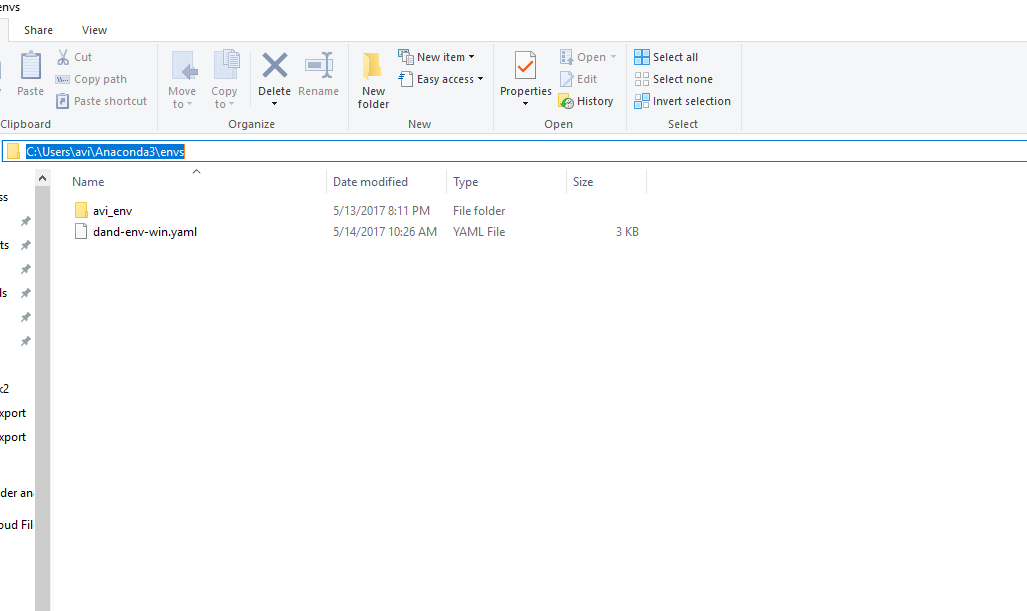Sort files by Date modified column
Viewport: 1027px width, 611px height.
pyautogui.click(x=369, y=181)
